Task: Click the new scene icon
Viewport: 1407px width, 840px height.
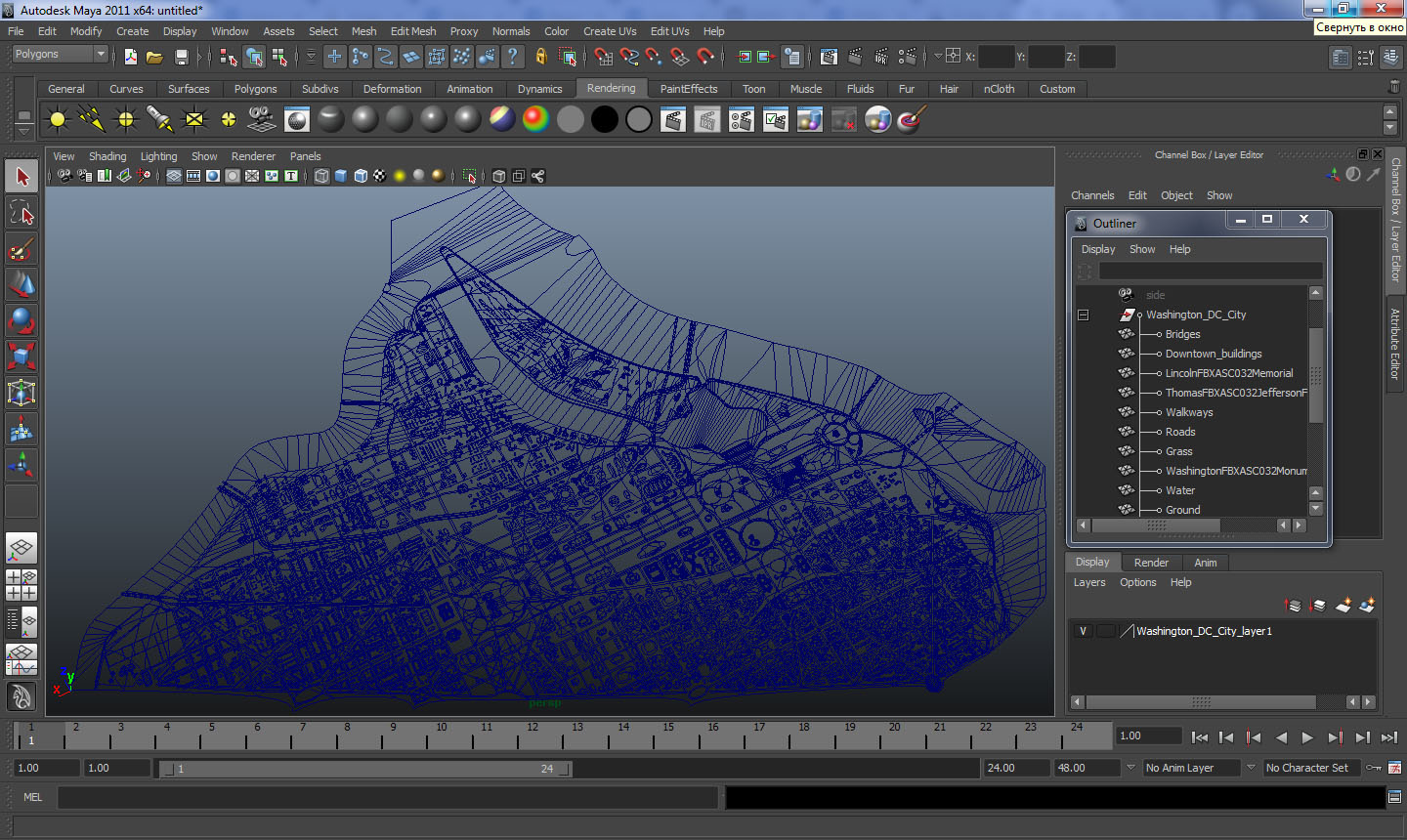Action: [x=130, y=57]
